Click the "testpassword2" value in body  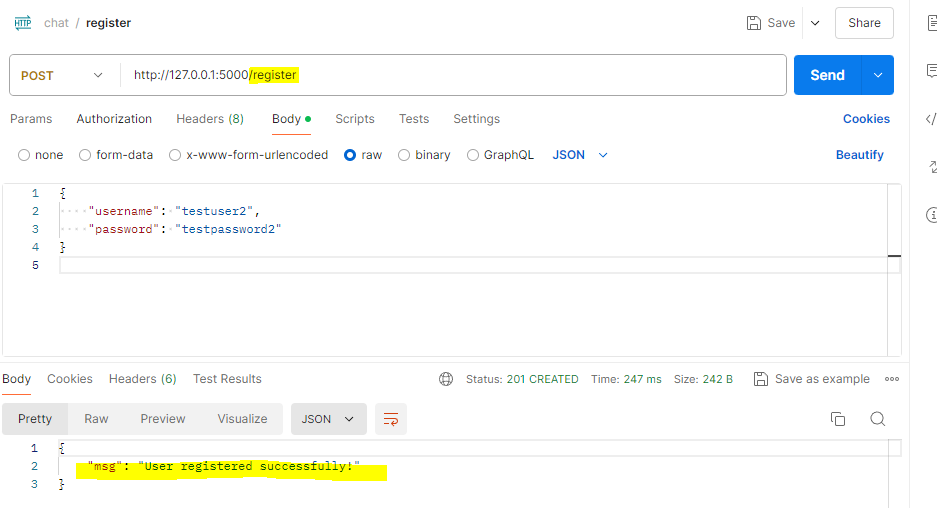228,229
